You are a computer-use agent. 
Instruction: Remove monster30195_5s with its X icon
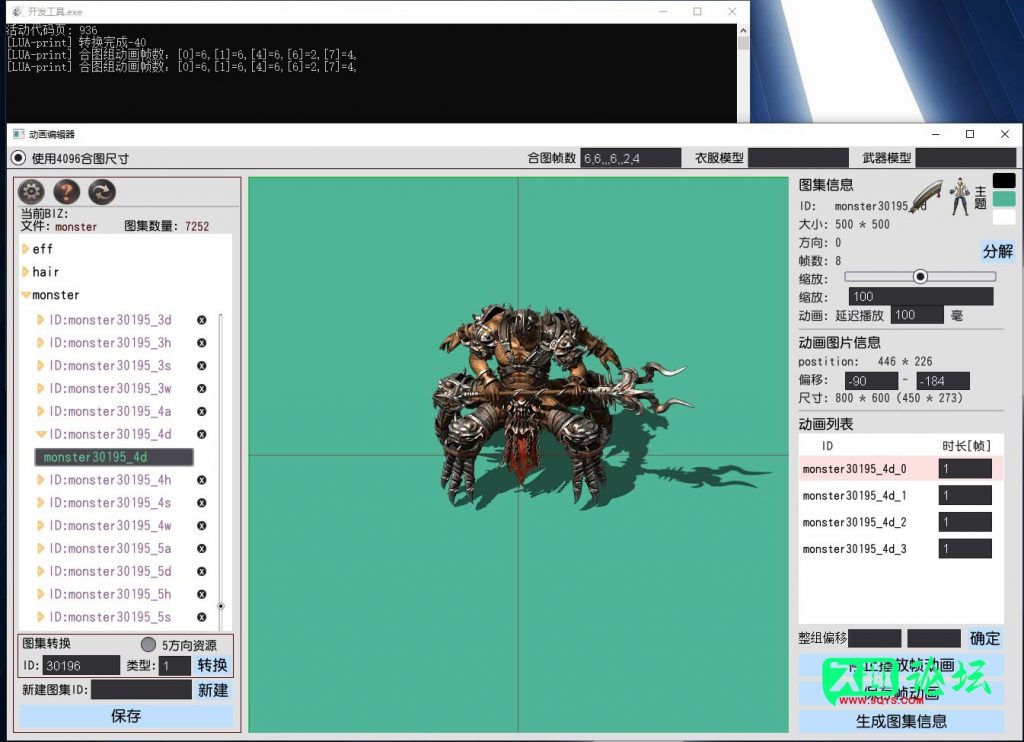(202, 617)
